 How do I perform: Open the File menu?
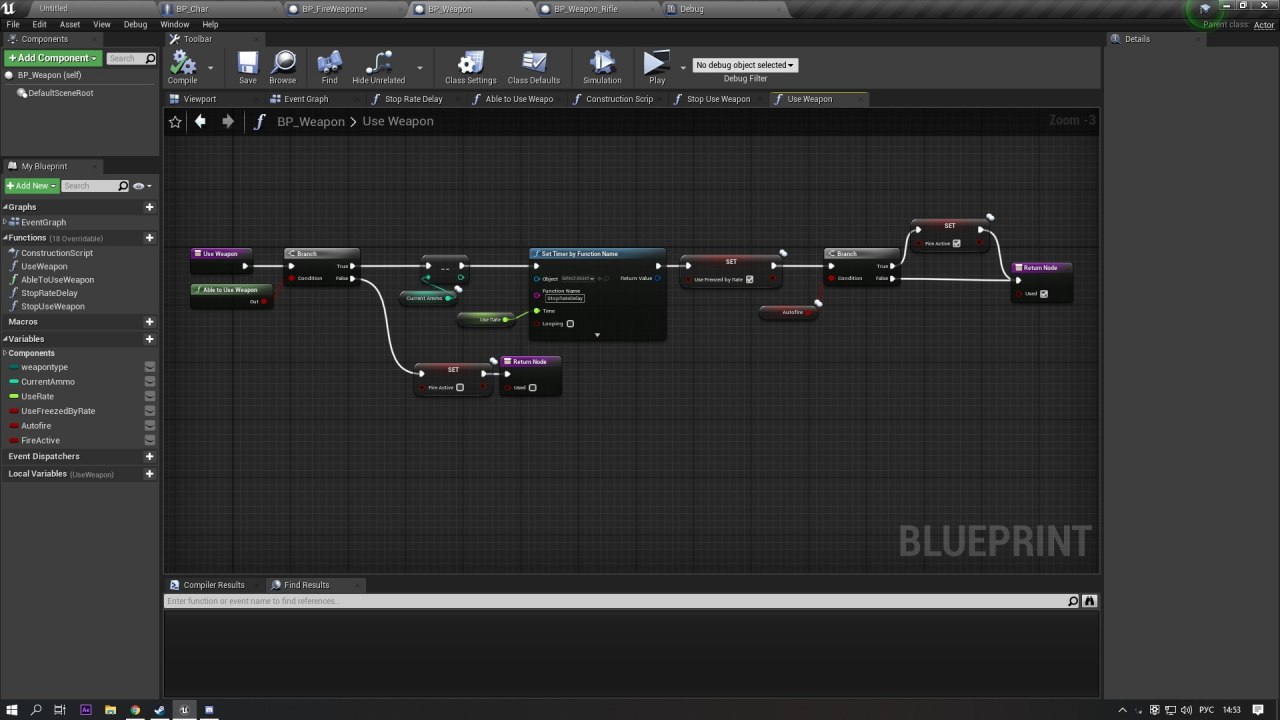[13, 24]
